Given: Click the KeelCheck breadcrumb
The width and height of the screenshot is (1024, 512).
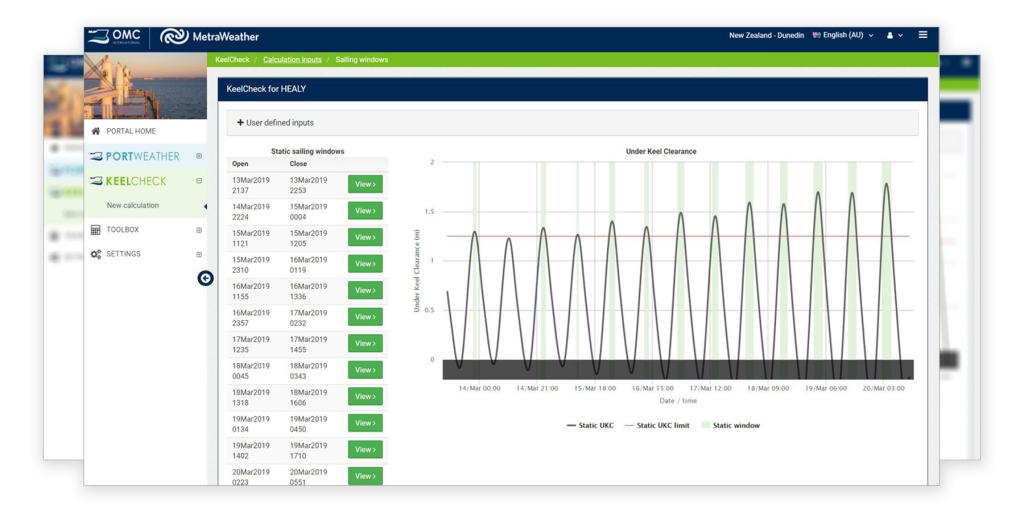Looking at the screenshot, I should tap(232, 60).
